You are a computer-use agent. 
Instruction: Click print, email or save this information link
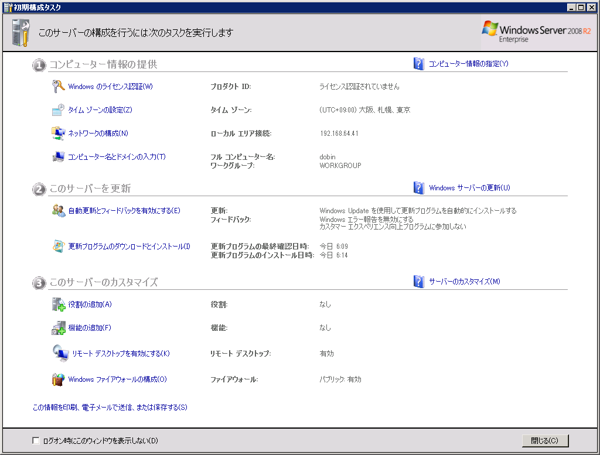[x=110, y=407]
